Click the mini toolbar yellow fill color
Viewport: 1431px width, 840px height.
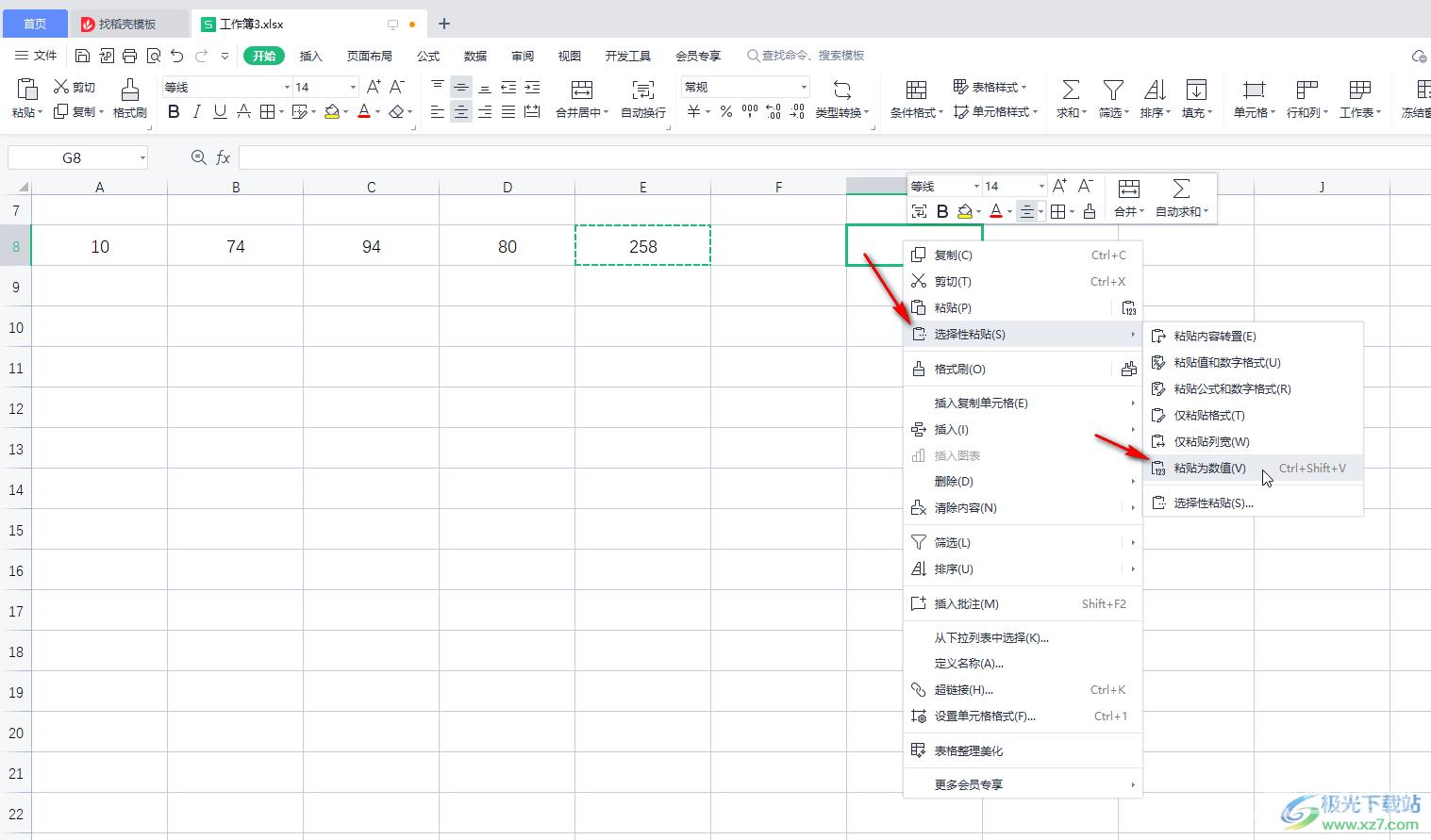[x=964, y=211]
